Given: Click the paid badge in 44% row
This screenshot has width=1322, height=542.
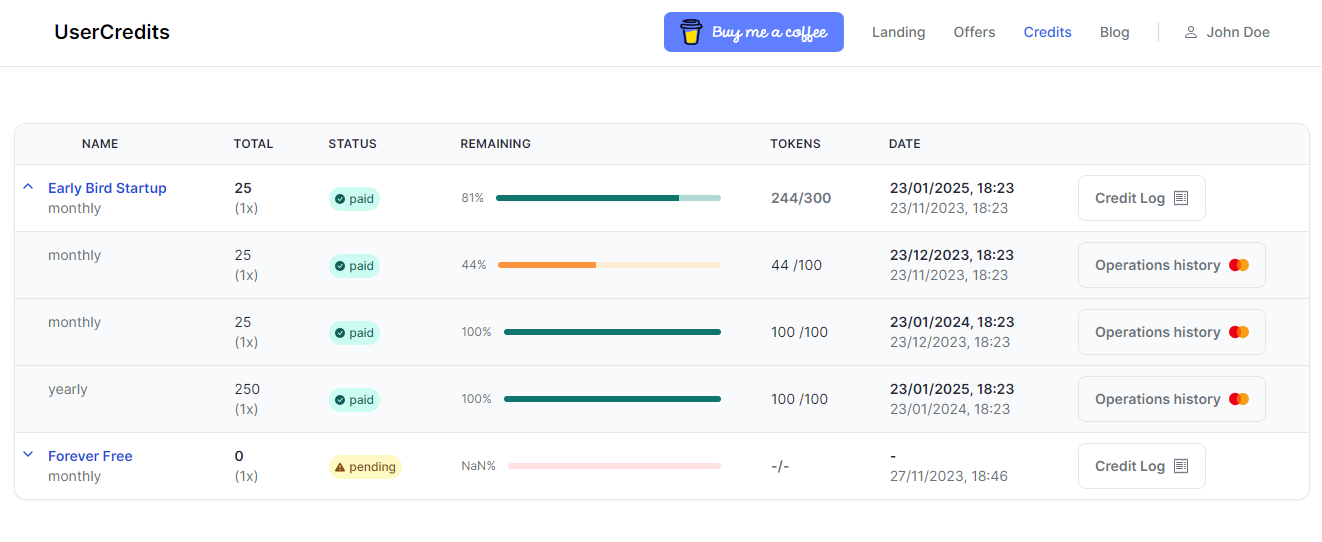Looking at the screenshot, I should (354, 266).
